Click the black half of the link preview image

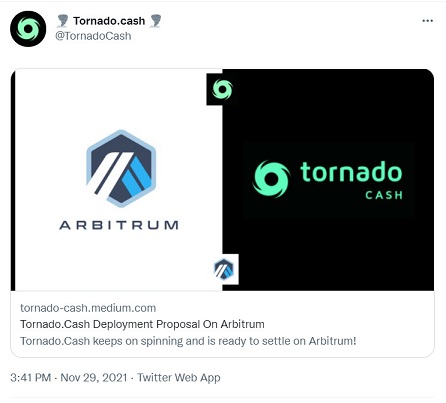[x=328, y=180]
